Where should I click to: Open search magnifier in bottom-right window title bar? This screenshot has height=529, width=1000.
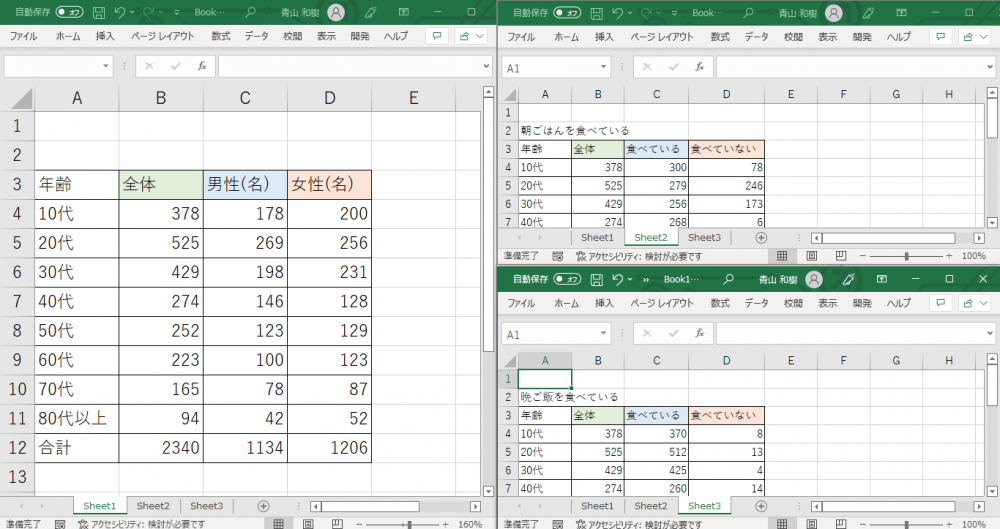click(x=728, y=279)
